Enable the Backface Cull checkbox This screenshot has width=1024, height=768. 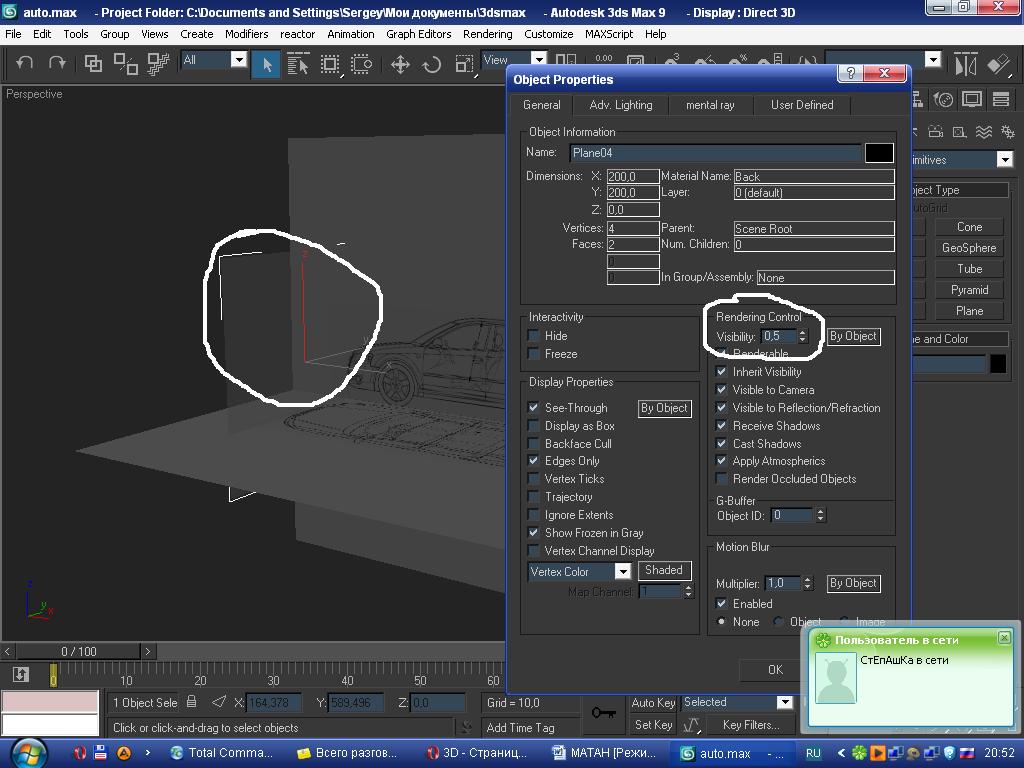tap(534, 444)
